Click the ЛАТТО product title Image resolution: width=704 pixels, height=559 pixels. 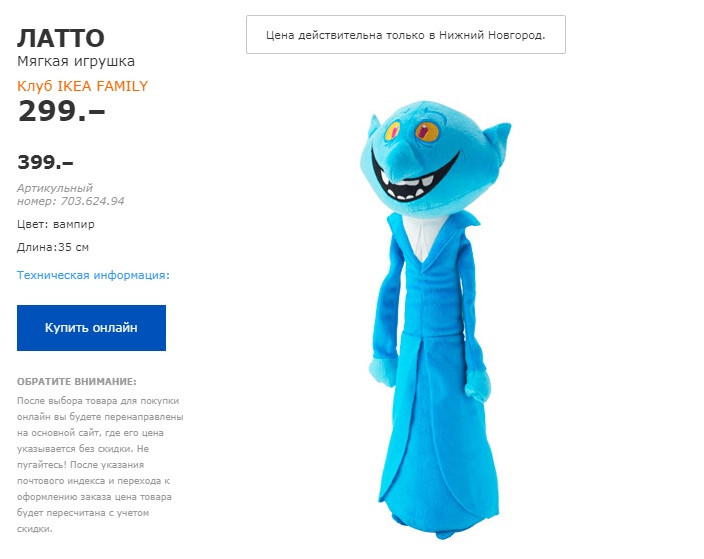pyautogui.click(x=61, y=38)
